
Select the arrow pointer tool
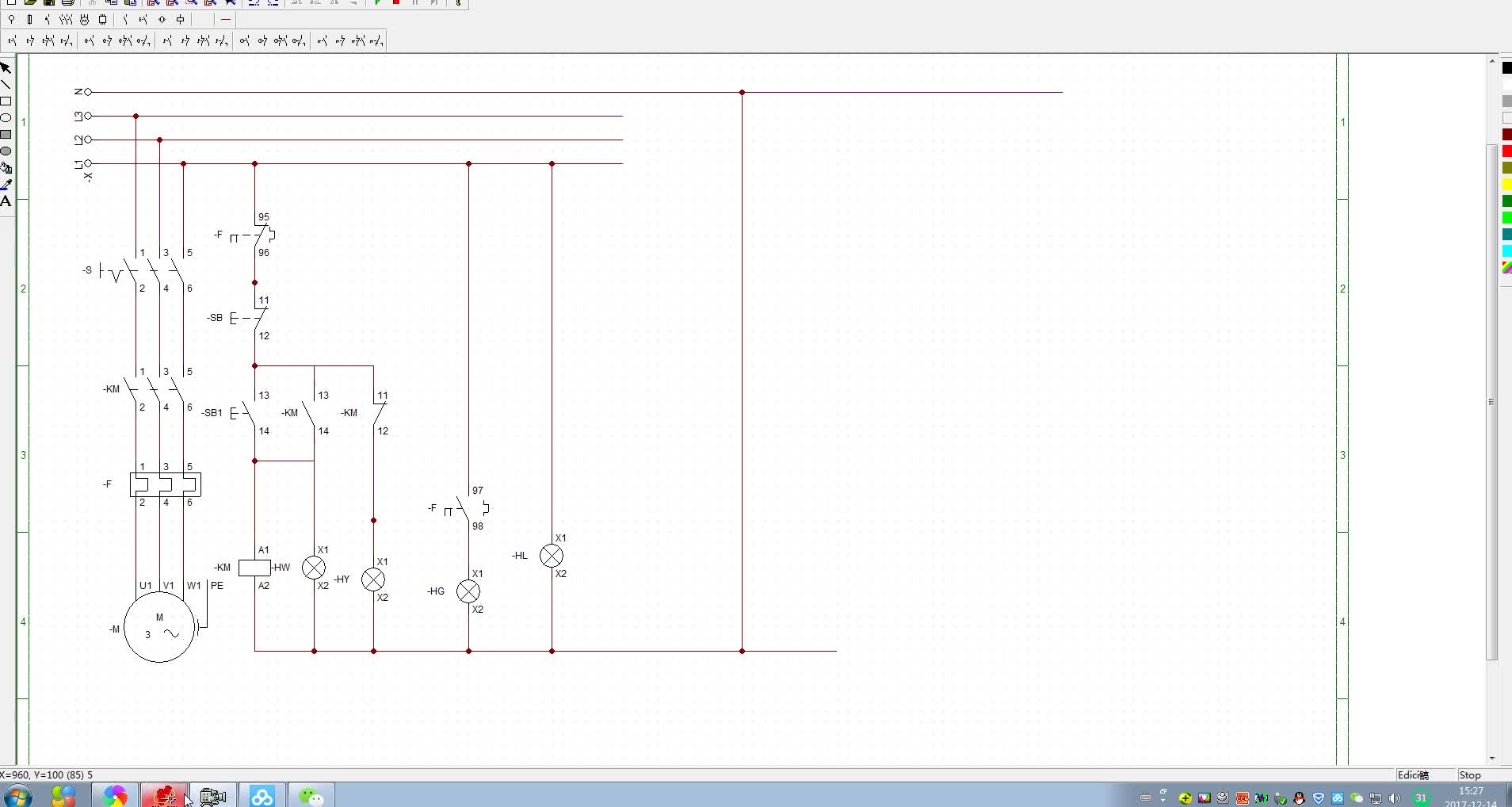(6, 68)
